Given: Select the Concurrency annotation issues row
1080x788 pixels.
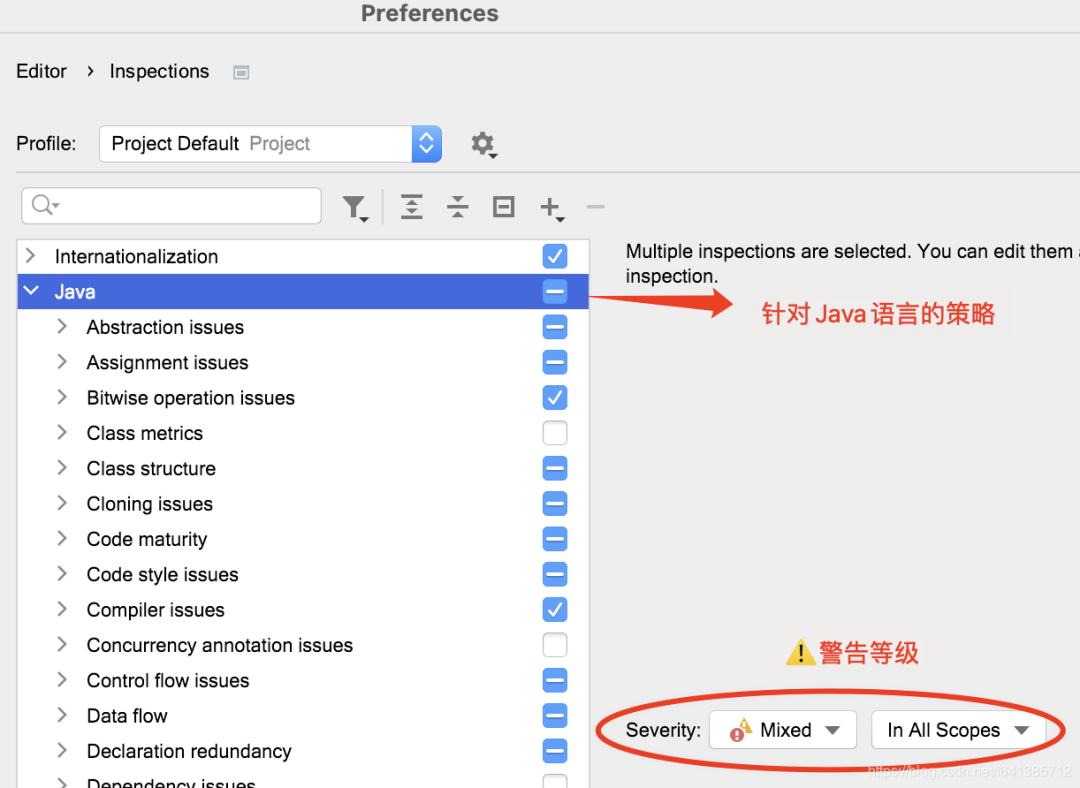Looking at the screenshot, I should tap(303, 645).
